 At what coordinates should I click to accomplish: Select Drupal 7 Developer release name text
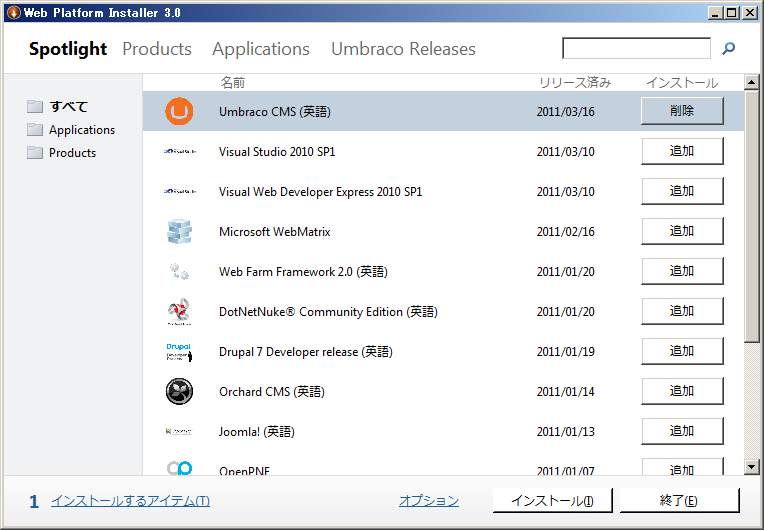[306, 352]
